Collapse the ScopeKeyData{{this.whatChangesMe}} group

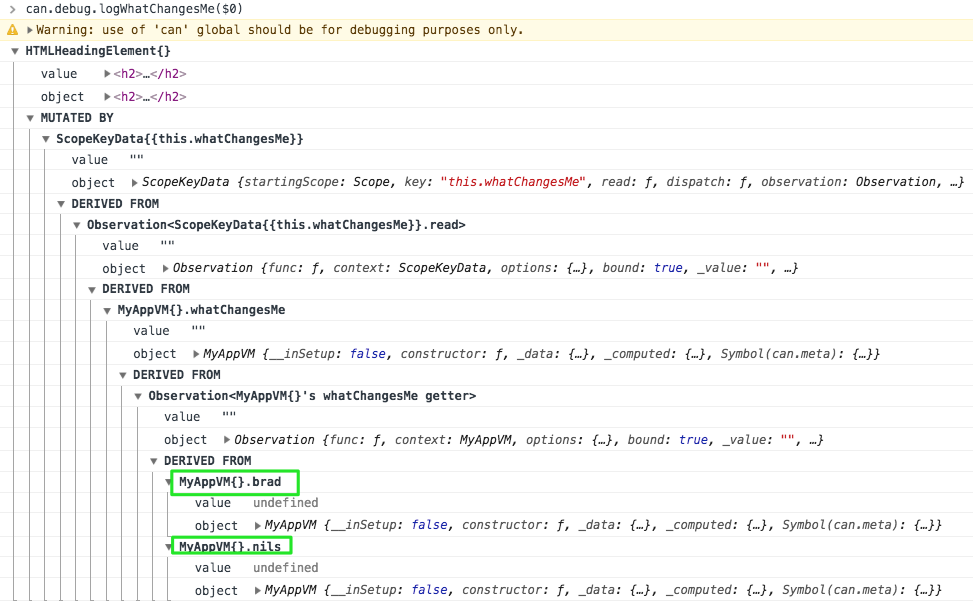tap(45, 139)
